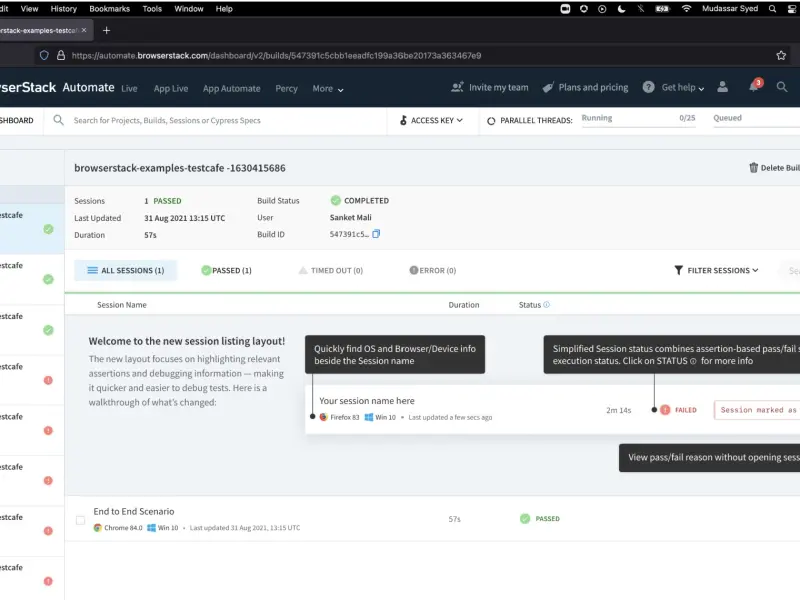The width and height of the screenshot is (800, 600).
Task: Open the Bookmarks menu in the menu bar
Action: pyautogui.click(x=110, y=9)
